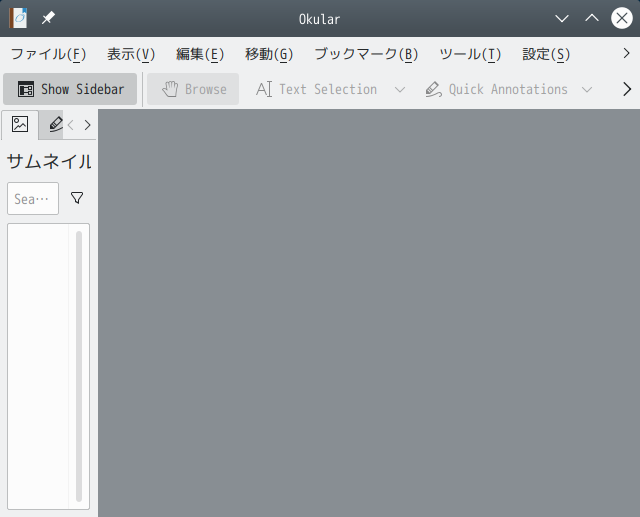This screenshot has width=640, height=517.
Task: Activate the Text Selection tool
Action: [x=317, y=89]
